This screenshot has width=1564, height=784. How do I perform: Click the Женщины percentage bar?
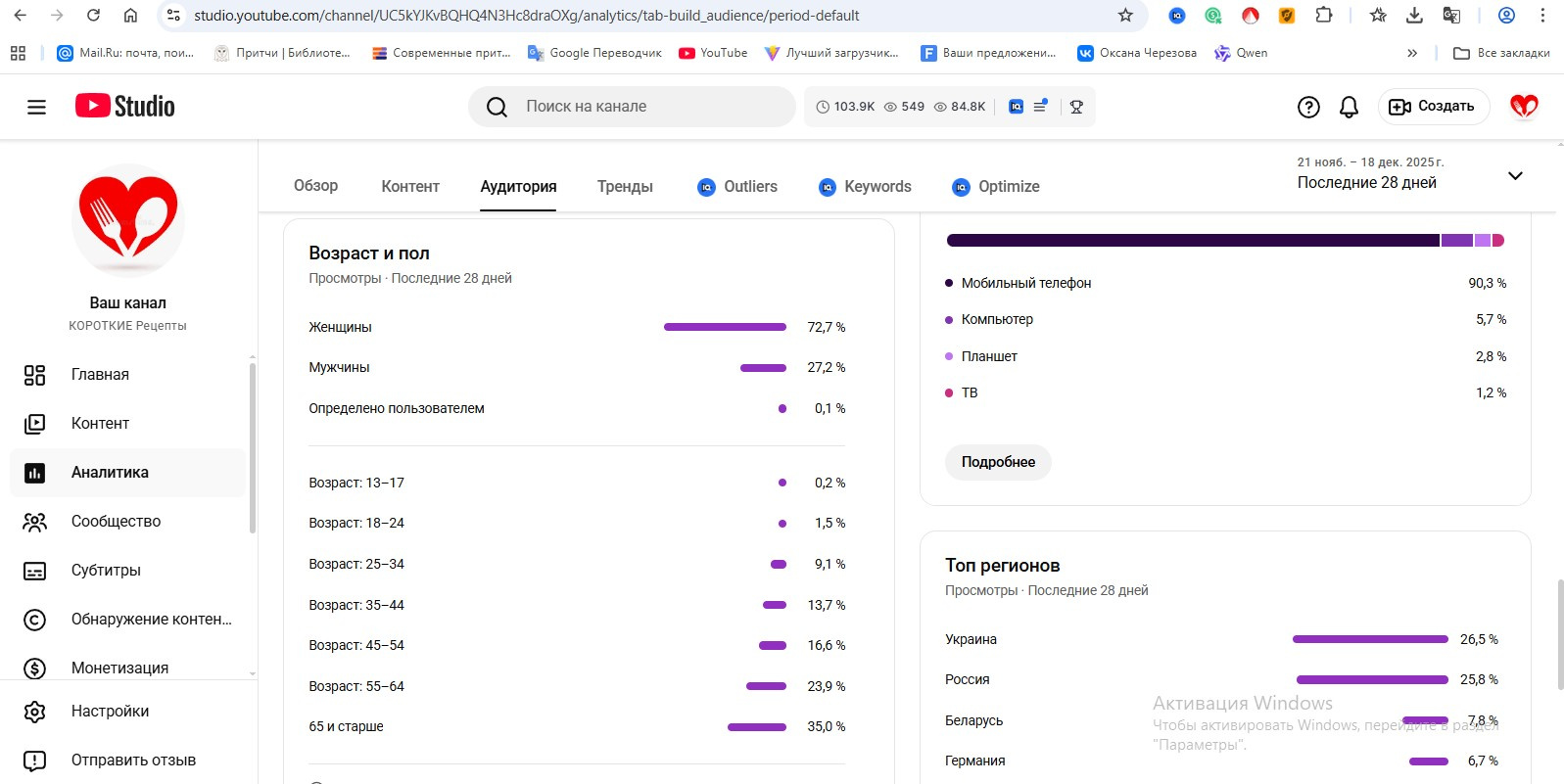tap(725, 327)
